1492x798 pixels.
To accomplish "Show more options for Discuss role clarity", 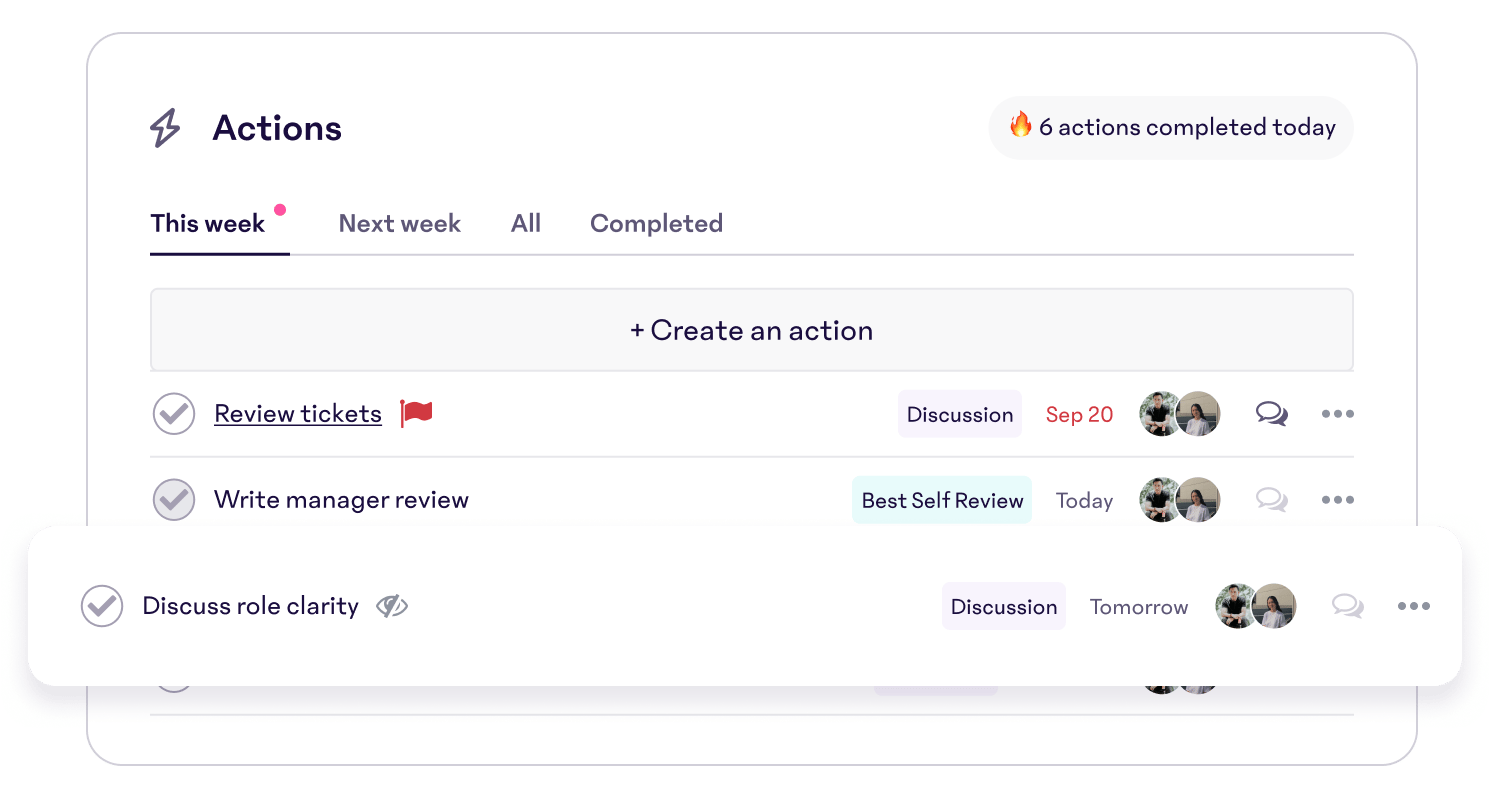I will [x=1413, y=606].
